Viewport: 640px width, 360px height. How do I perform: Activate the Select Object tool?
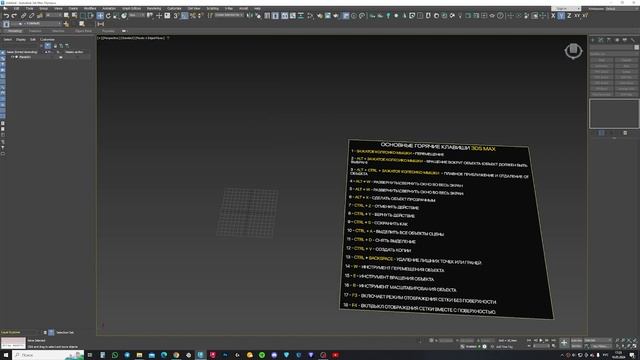67,16
